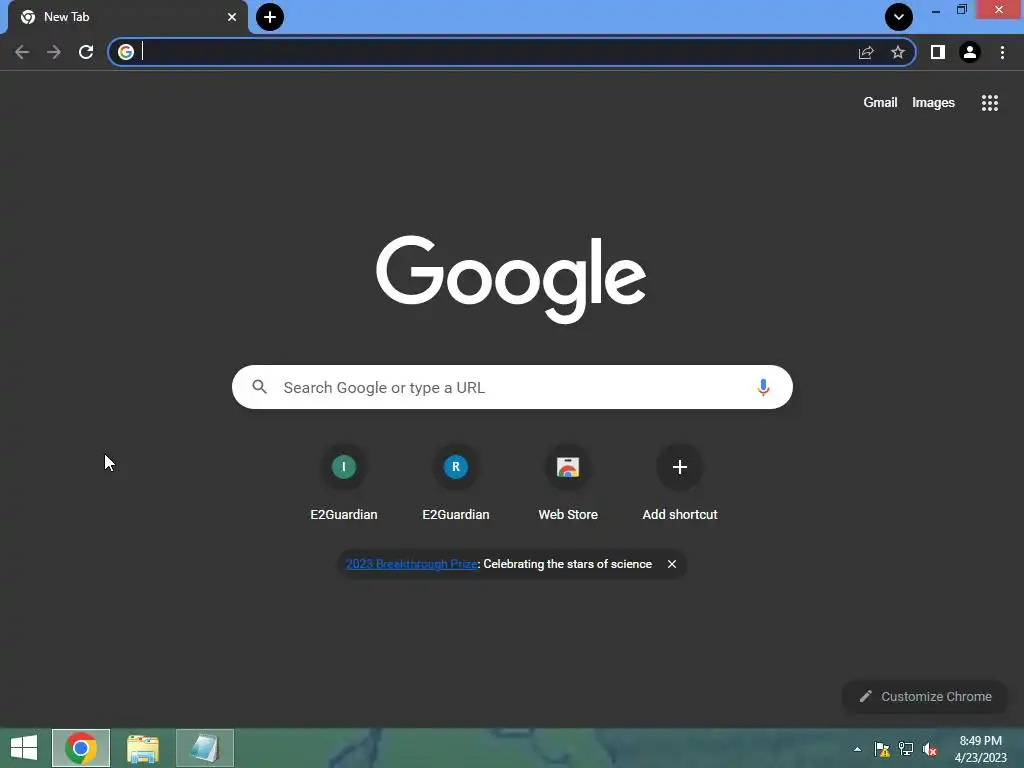Minimize the Chrome window
Screen dimensions: 1024x768
tap(936, 10)
